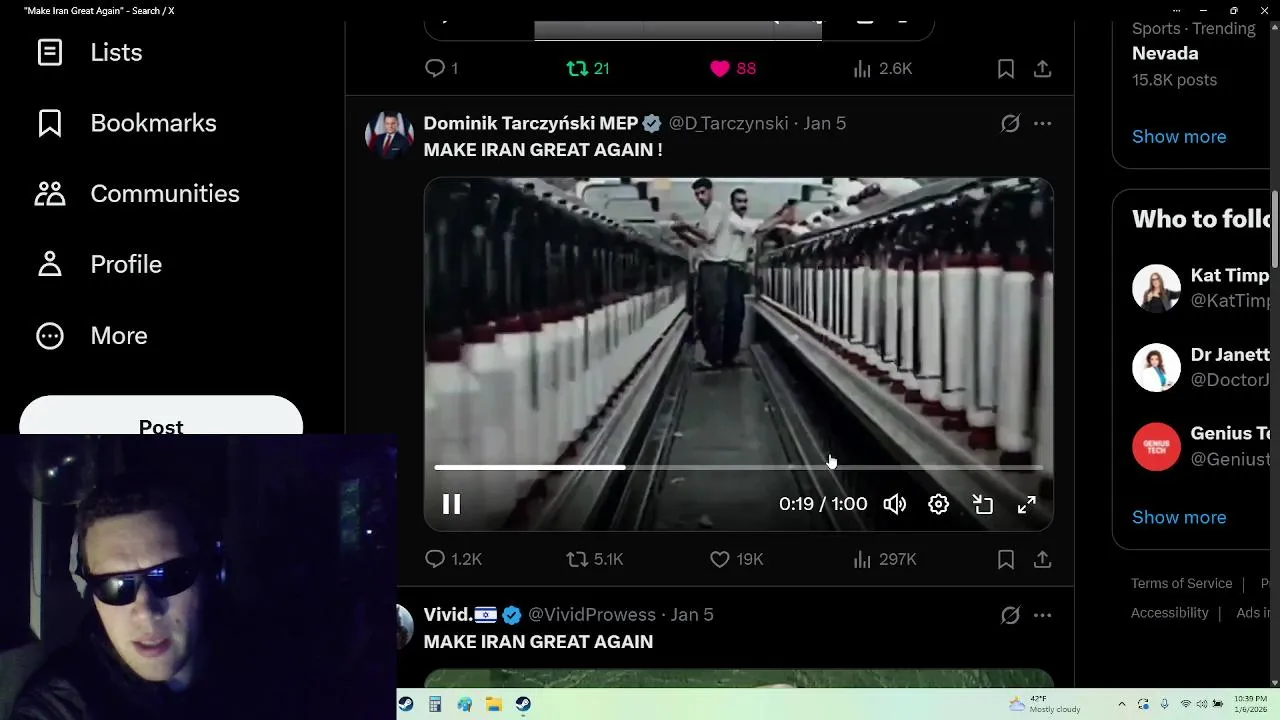The height and width of the screenshot is (720, 1280).
Task: Pause the playing video
Action: [451, 504]
